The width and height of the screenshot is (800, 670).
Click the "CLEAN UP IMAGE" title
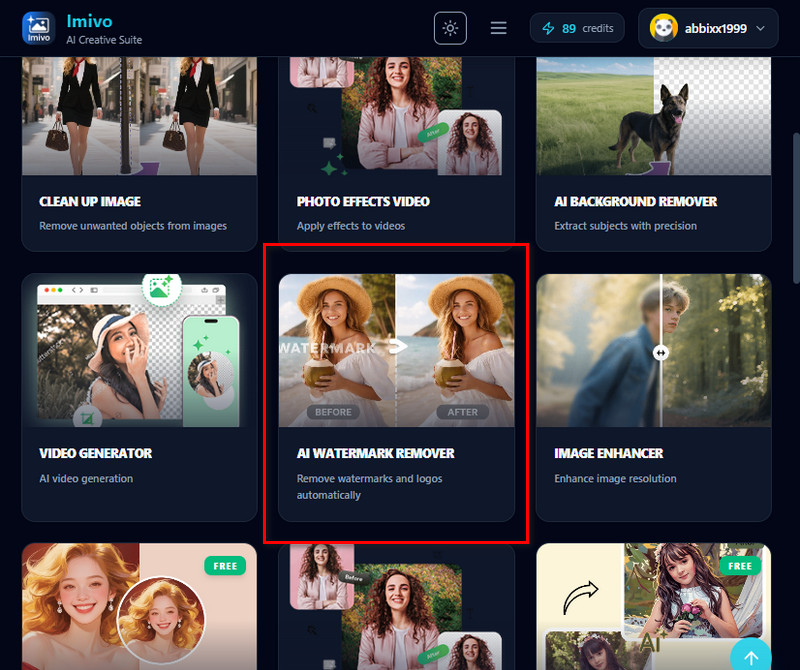90,202
